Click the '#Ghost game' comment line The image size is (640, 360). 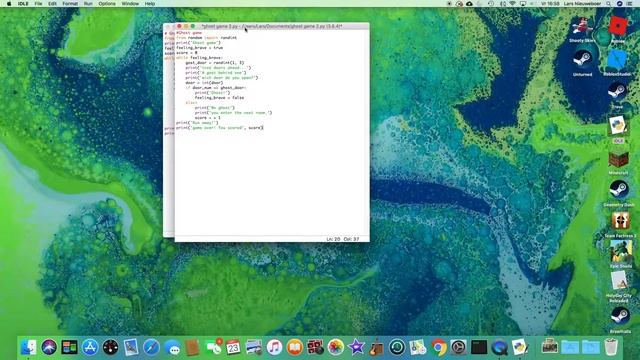coord(189,33)
